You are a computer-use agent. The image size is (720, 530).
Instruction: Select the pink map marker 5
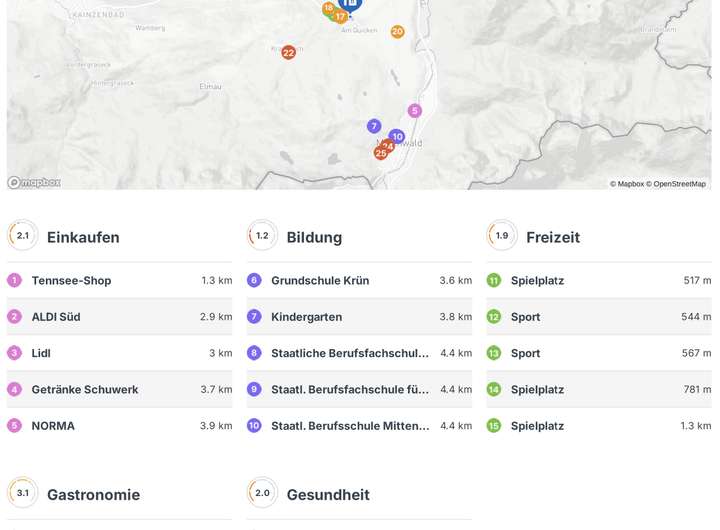(x=414, y=111)
